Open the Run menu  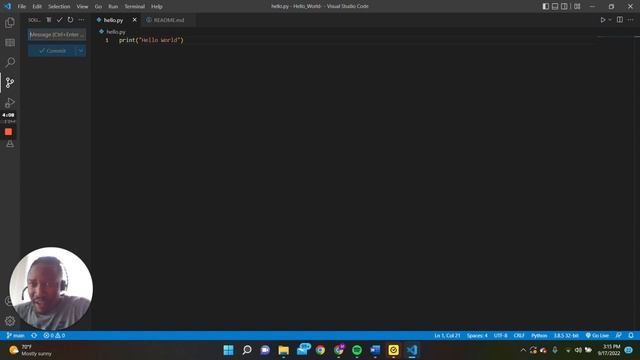pyautogui.click(x=113, y=7)
